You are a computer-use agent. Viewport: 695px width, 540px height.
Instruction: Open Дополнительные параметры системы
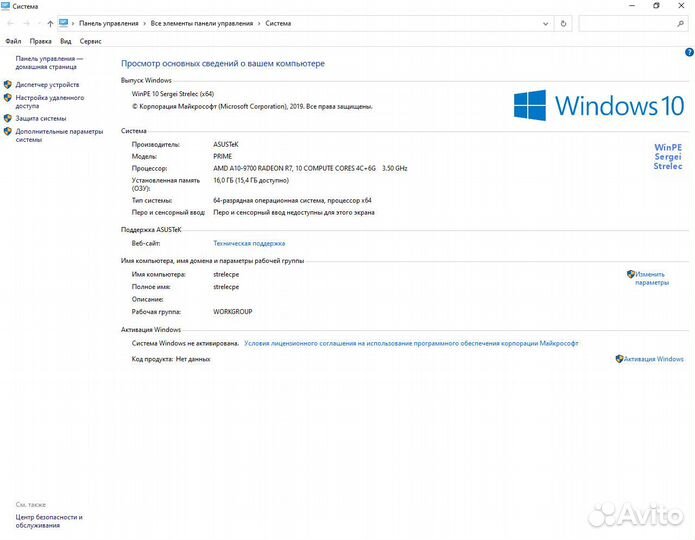pyautogui.click(x=59, y=135)
